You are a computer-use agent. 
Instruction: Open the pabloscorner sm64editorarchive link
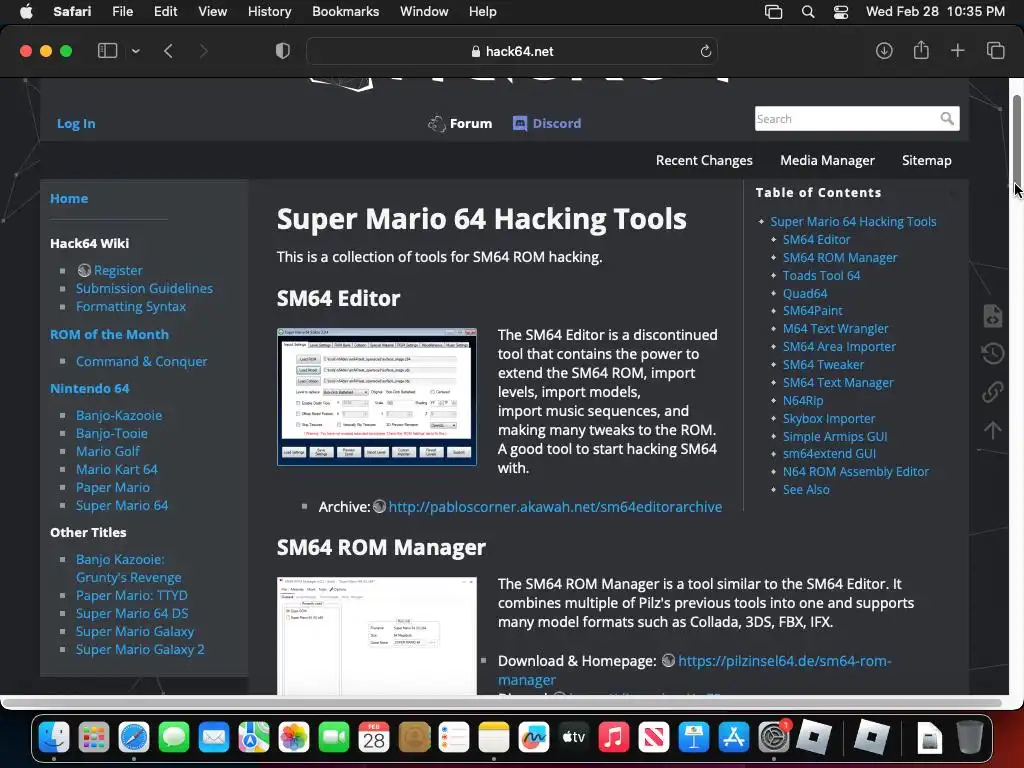pyautogui.click(x=555, y=507)
